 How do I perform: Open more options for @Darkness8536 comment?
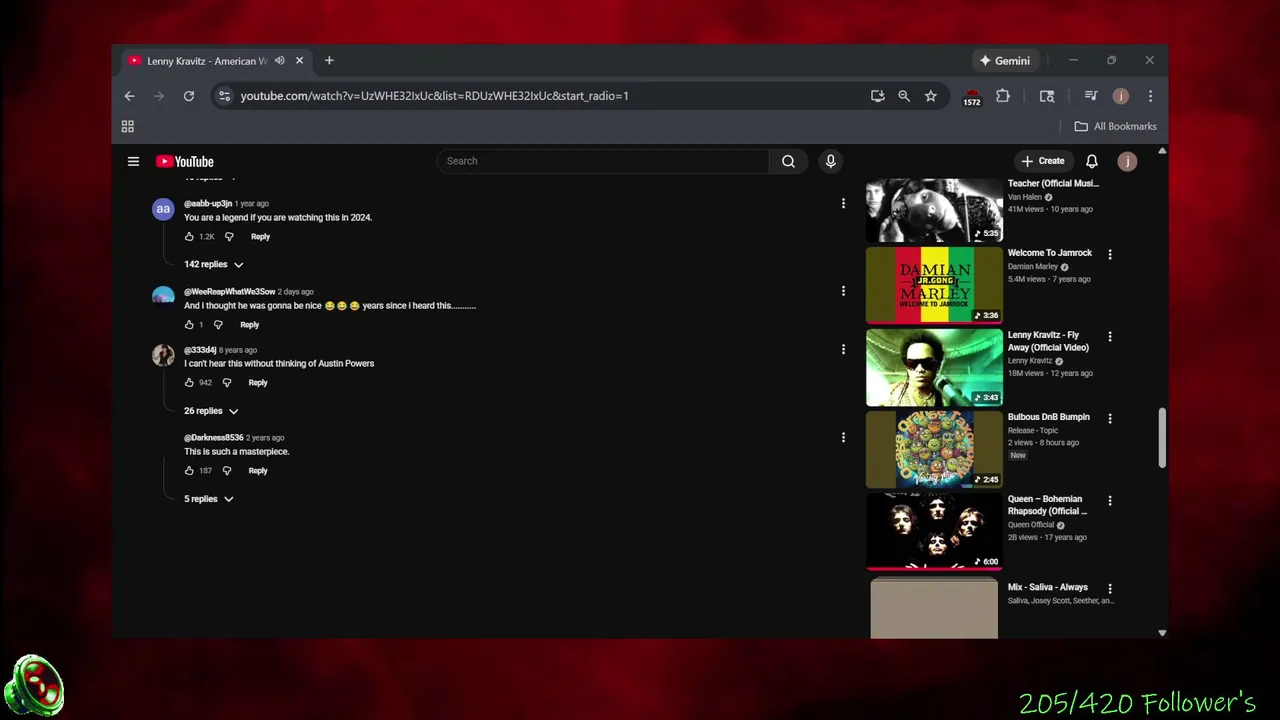tap(843, 437)
